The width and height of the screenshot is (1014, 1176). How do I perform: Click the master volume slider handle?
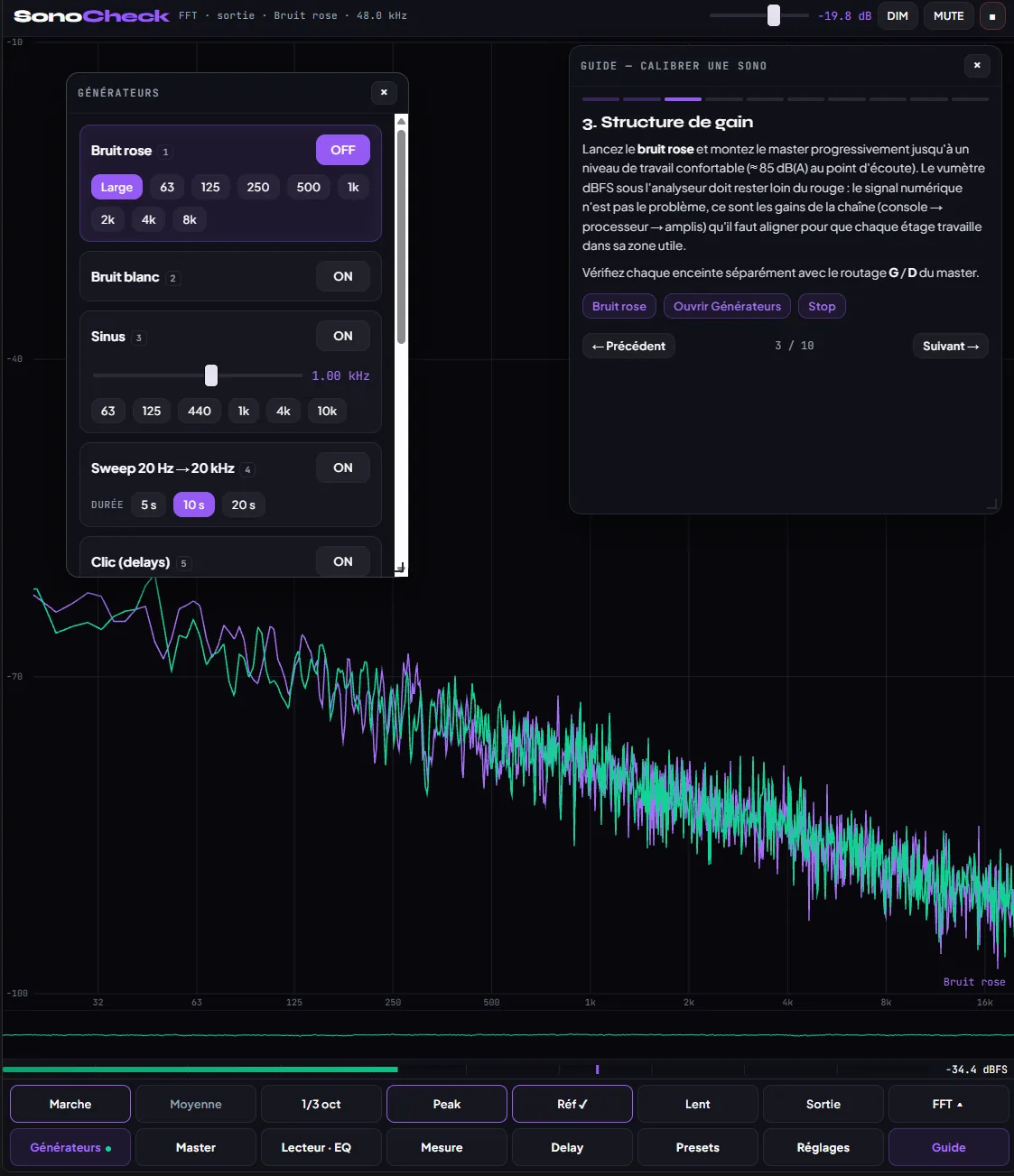coord(774,15)
